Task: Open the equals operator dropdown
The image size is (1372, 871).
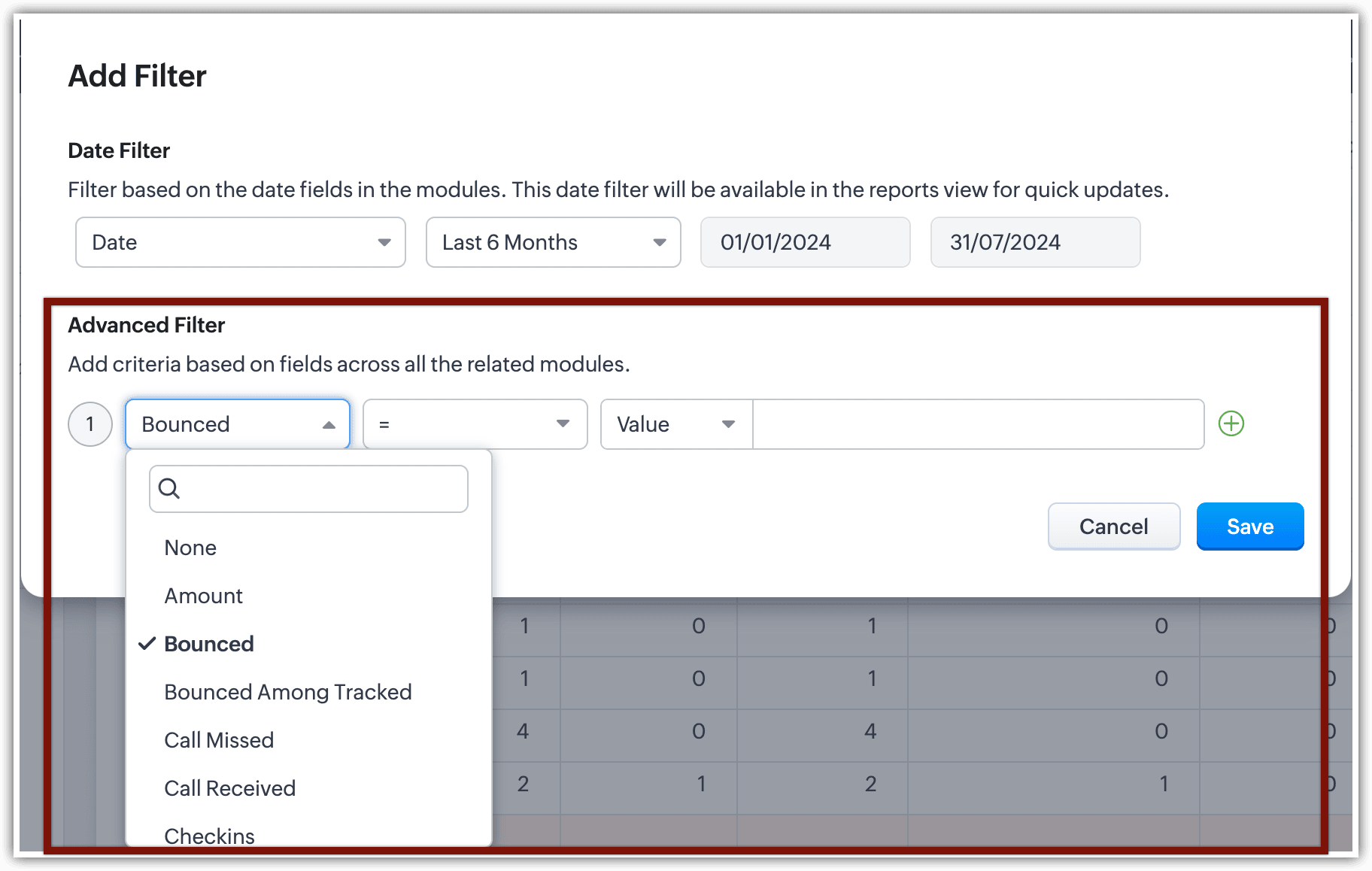Action: (x=475, y=424)
